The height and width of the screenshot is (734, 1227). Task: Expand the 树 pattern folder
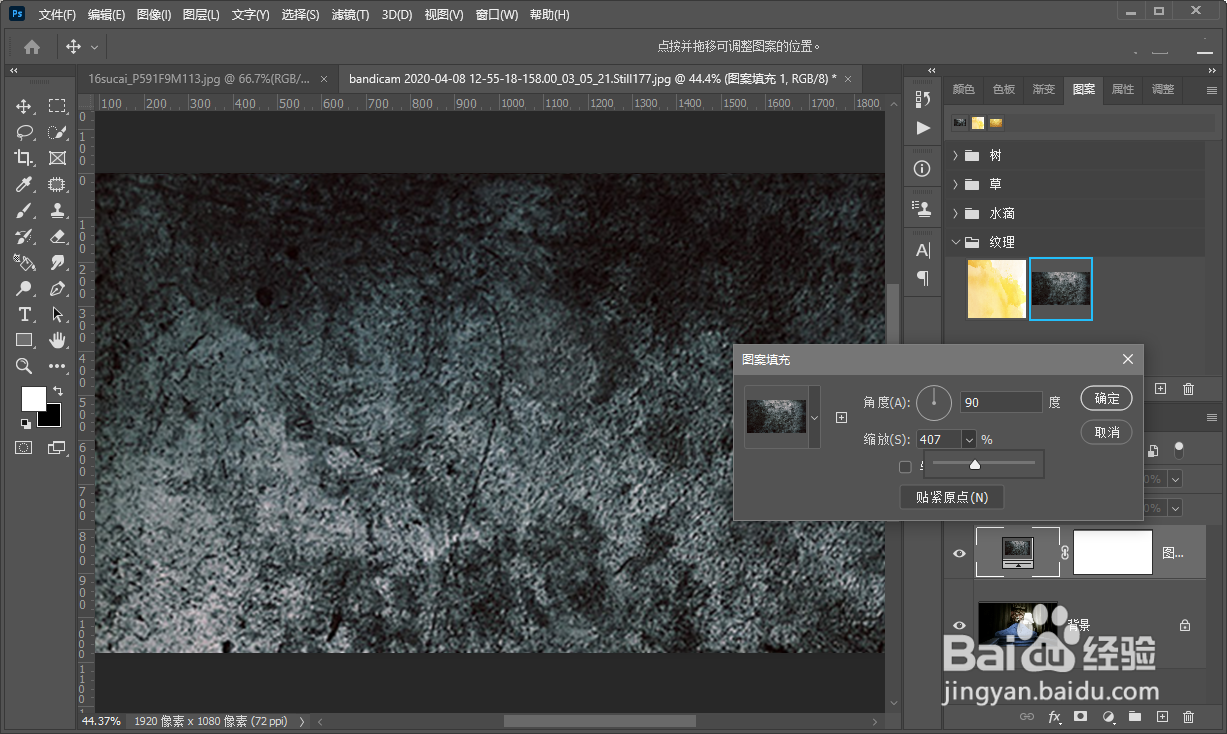pos(955,155)
